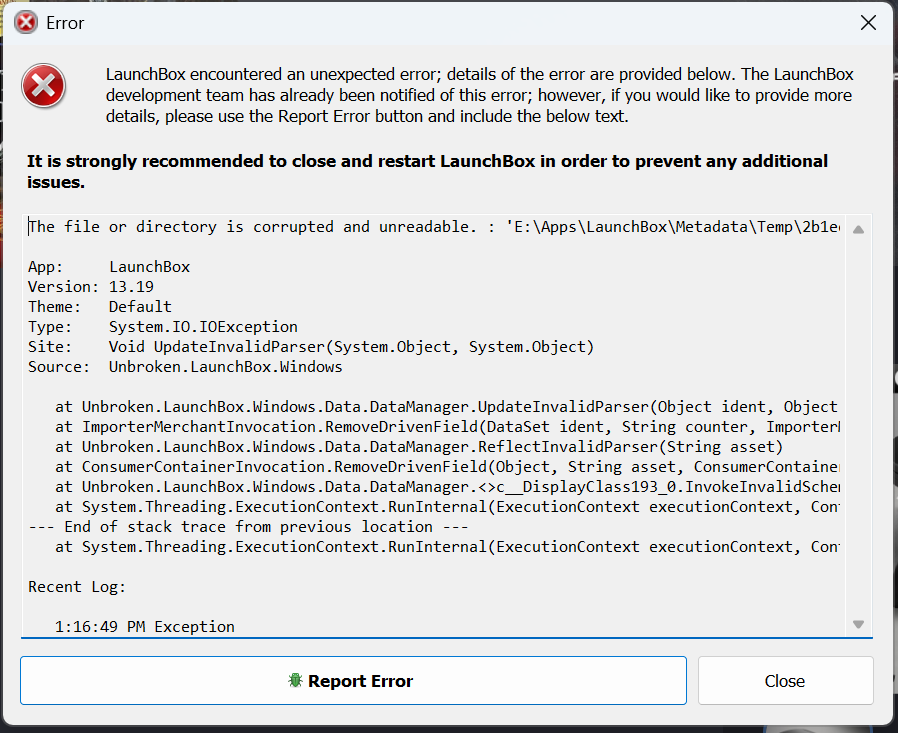Click the 'End of stack trace' line
The width and height of the screenshot is (898, 733).
[x=249, y=526]
